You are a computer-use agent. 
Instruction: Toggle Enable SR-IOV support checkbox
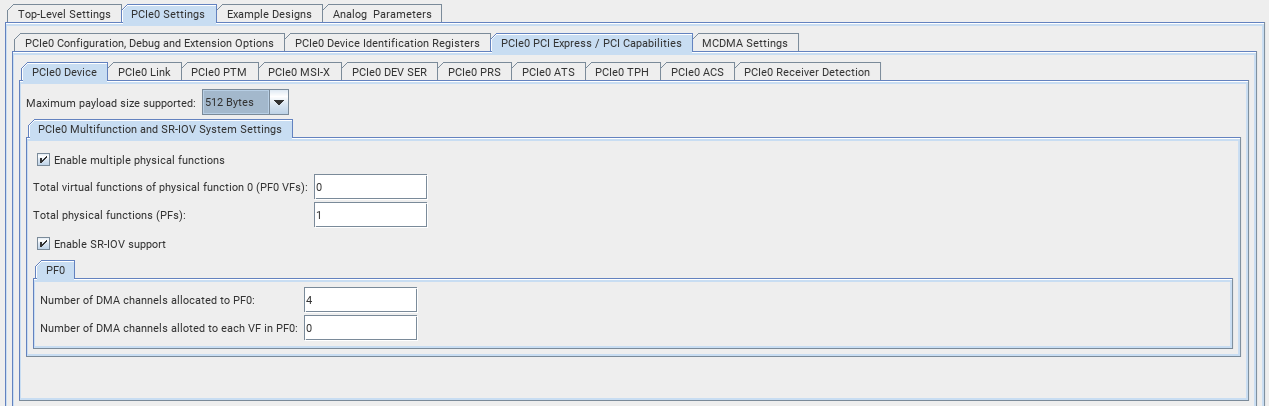point(44,244)
